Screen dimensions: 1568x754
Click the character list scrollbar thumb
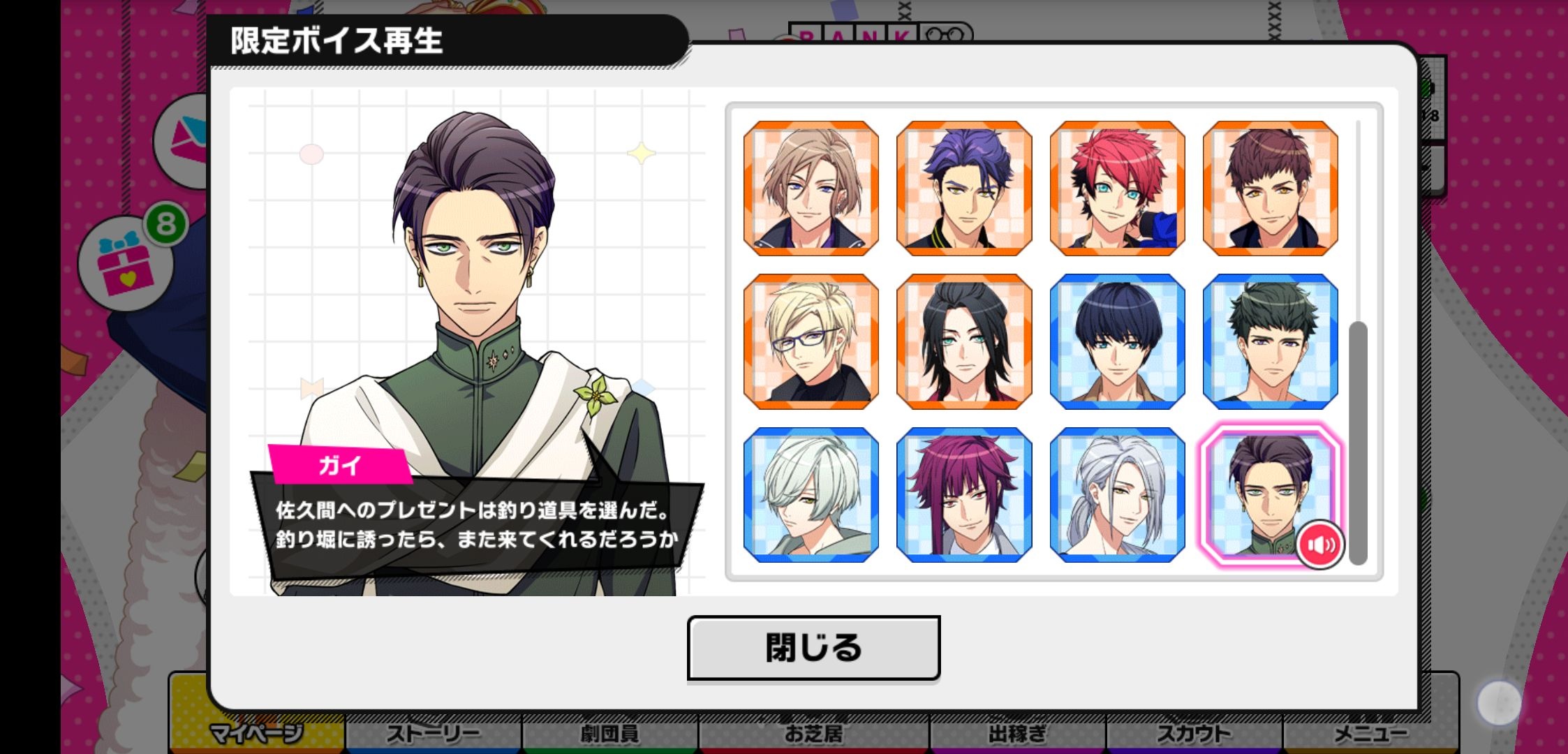(x=1358, y=443)
